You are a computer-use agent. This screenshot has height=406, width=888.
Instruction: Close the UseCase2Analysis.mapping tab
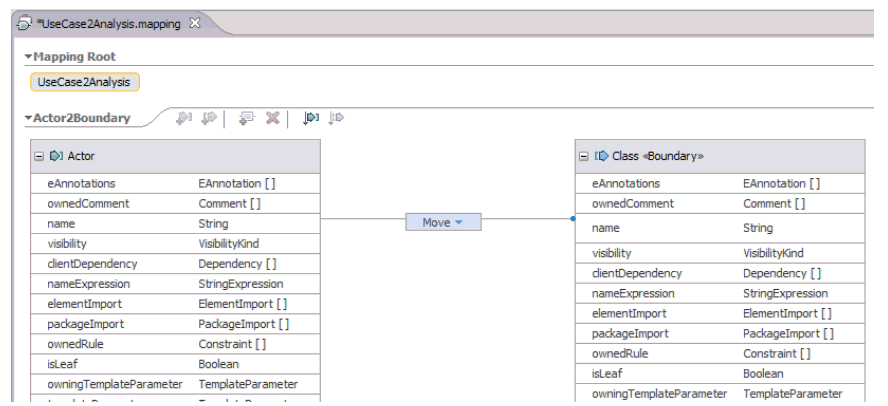195,23
